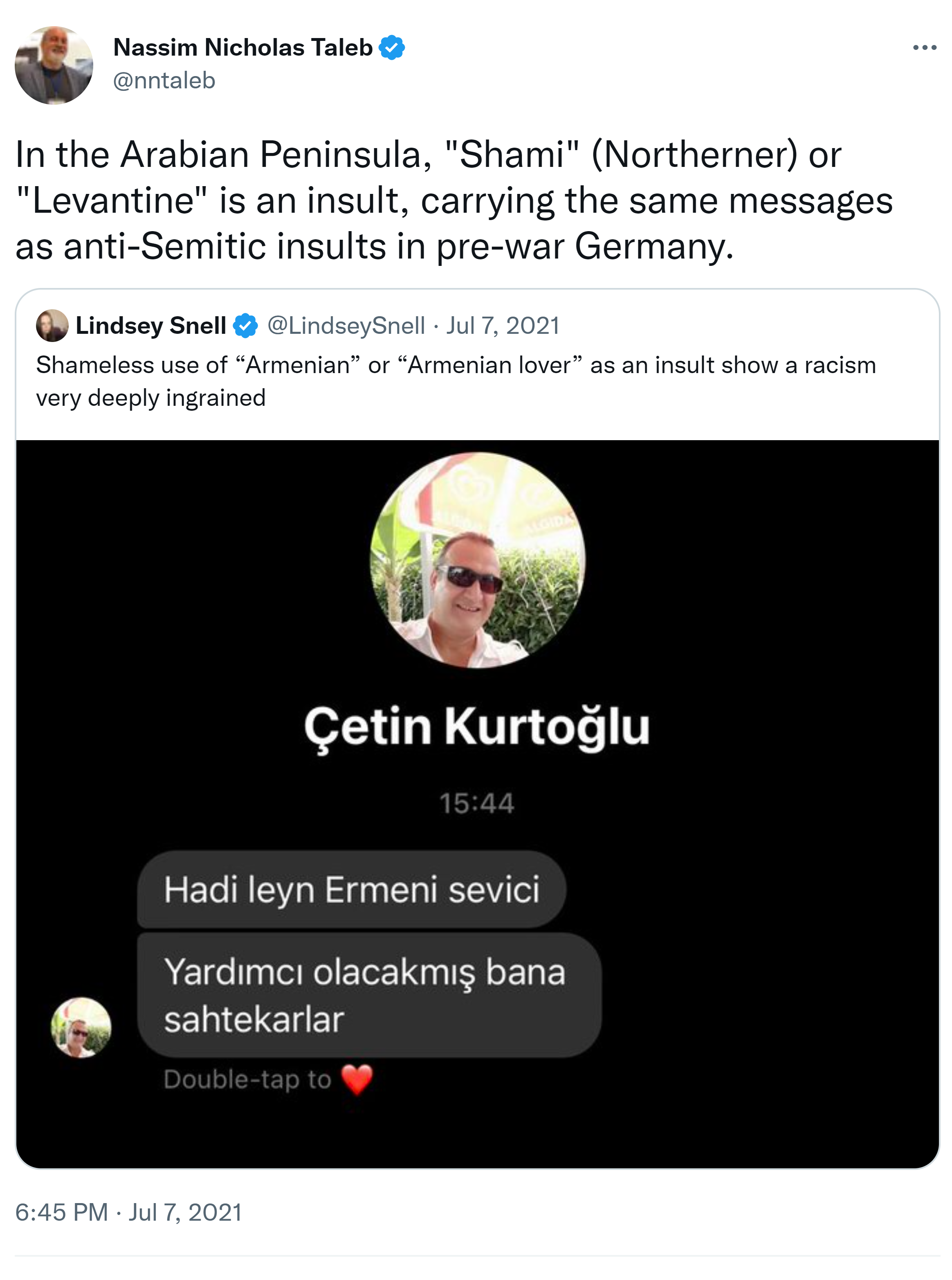Screen dimensions: 952x1280
Task: Click the 6:45 PM · Jul 7, 2021 timestamp
Action: click(128, 1213)
